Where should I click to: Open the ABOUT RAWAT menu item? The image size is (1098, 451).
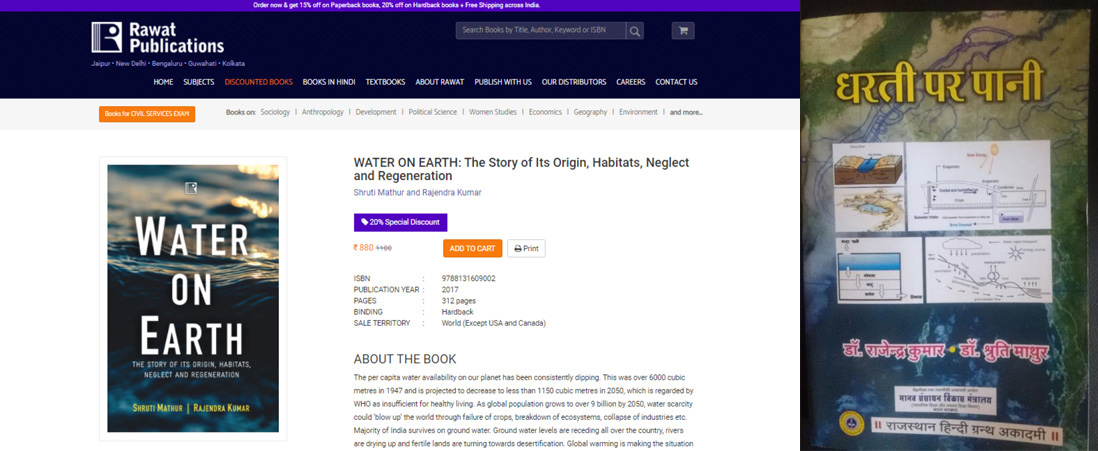[440, 82]
